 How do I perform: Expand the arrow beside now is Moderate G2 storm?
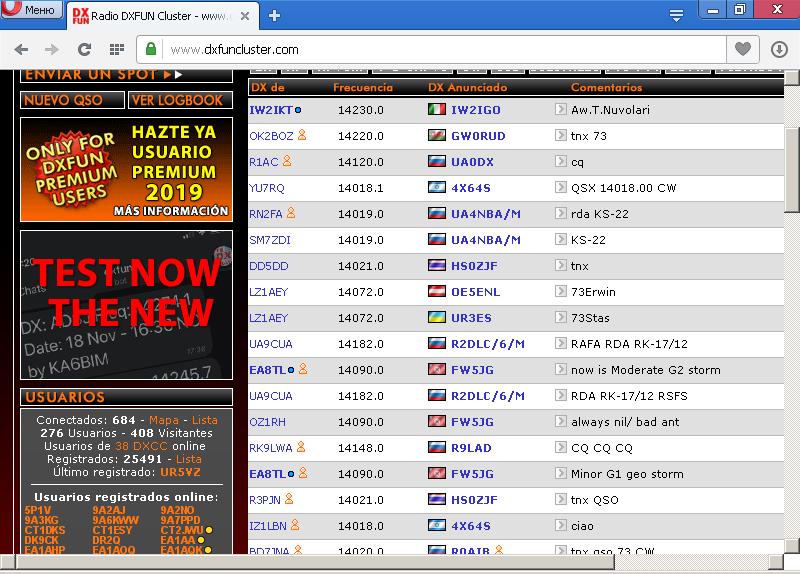560,369
